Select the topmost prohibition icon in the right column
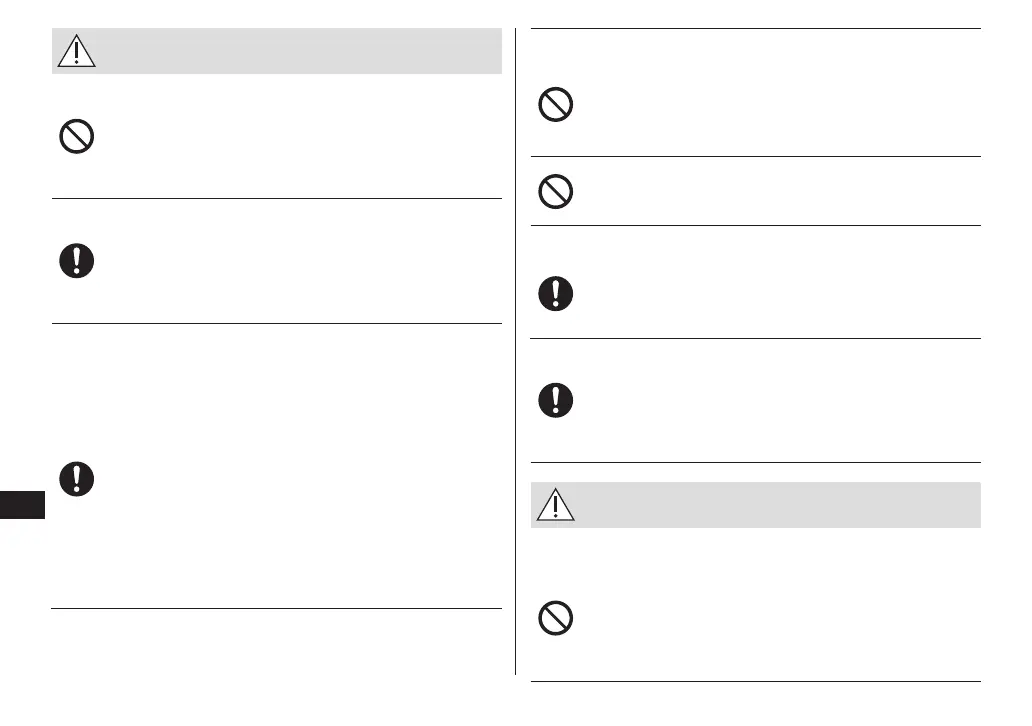This screenshot has height=726, width=1032. [555, 105]
